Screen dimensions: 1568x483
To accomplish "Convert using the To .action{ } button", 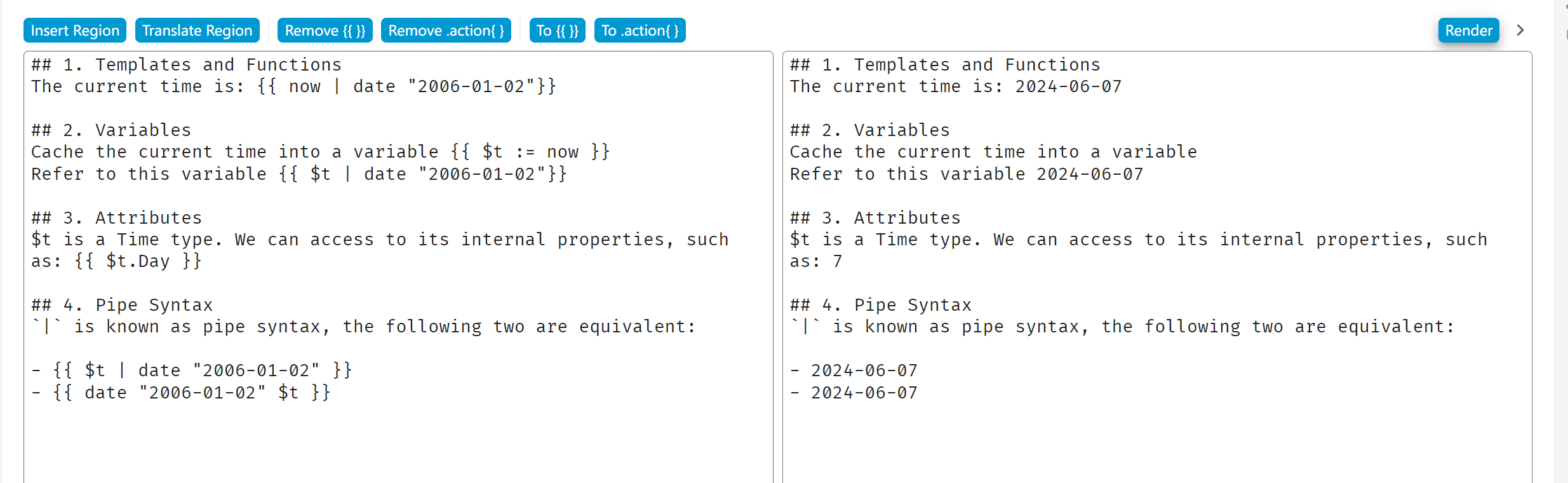I will click(640, 31).
